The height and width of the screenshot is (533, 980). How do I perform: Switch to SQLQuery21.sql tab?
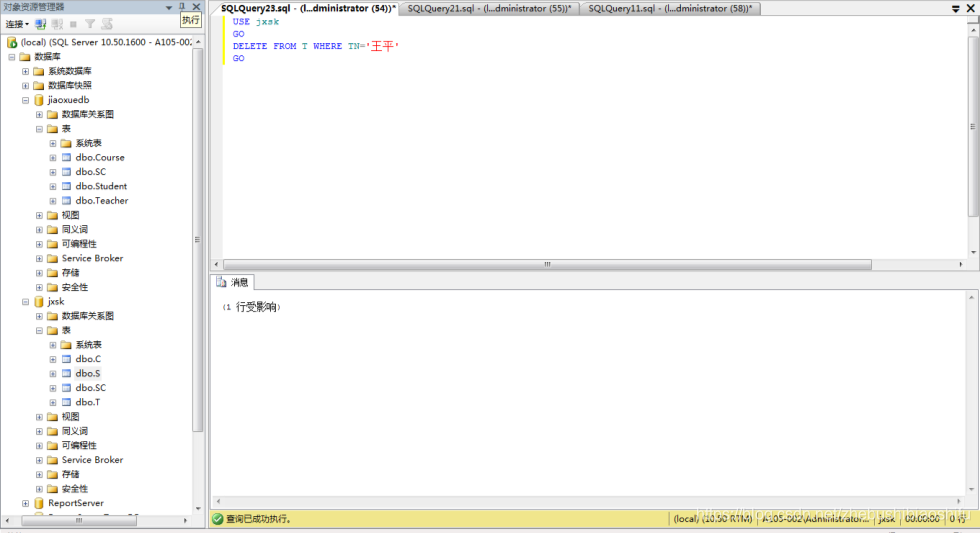click(489, 8)
